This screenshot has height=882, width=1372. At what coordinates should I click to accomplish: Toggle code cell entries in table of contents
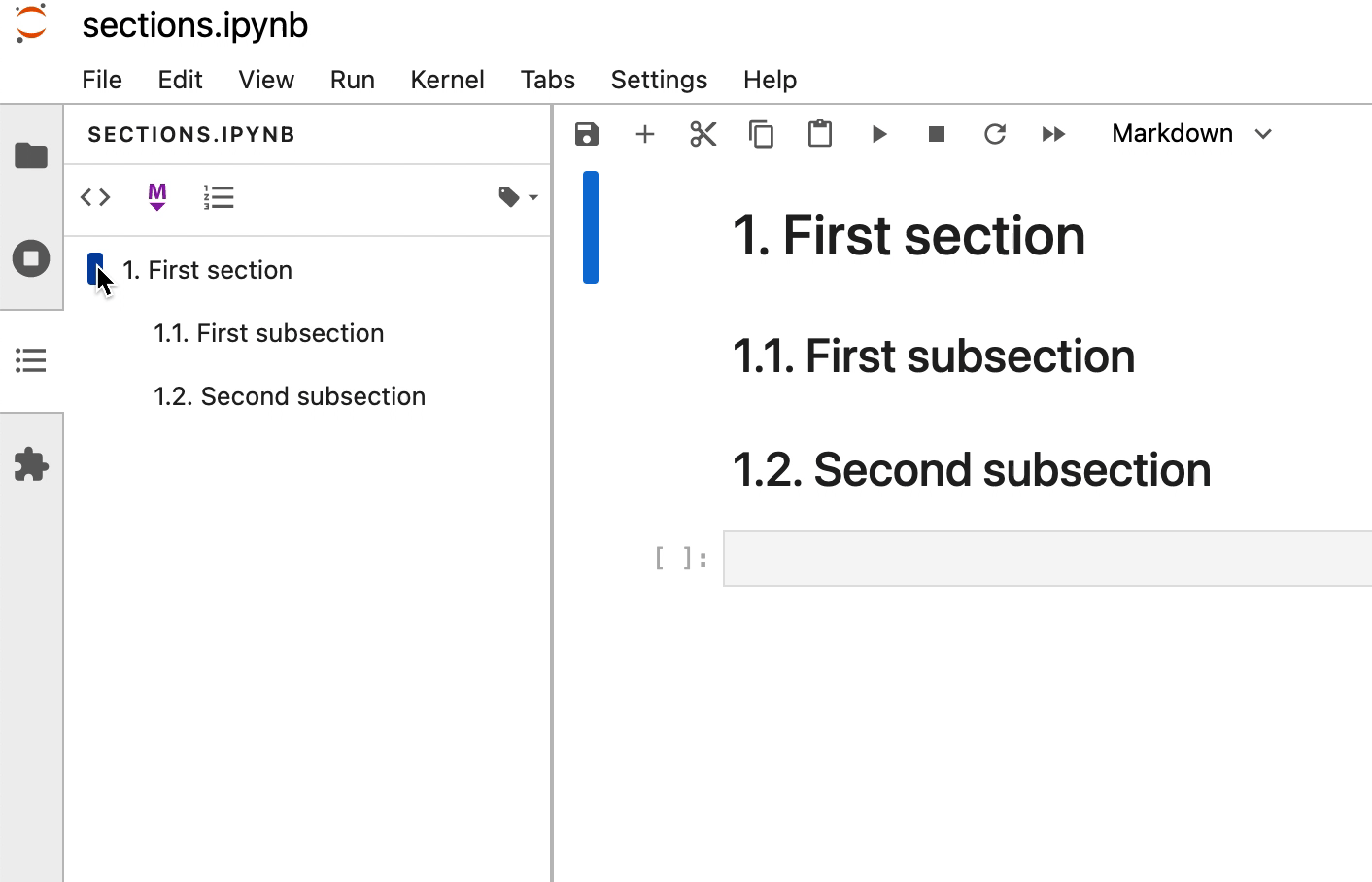click(94, 196)
